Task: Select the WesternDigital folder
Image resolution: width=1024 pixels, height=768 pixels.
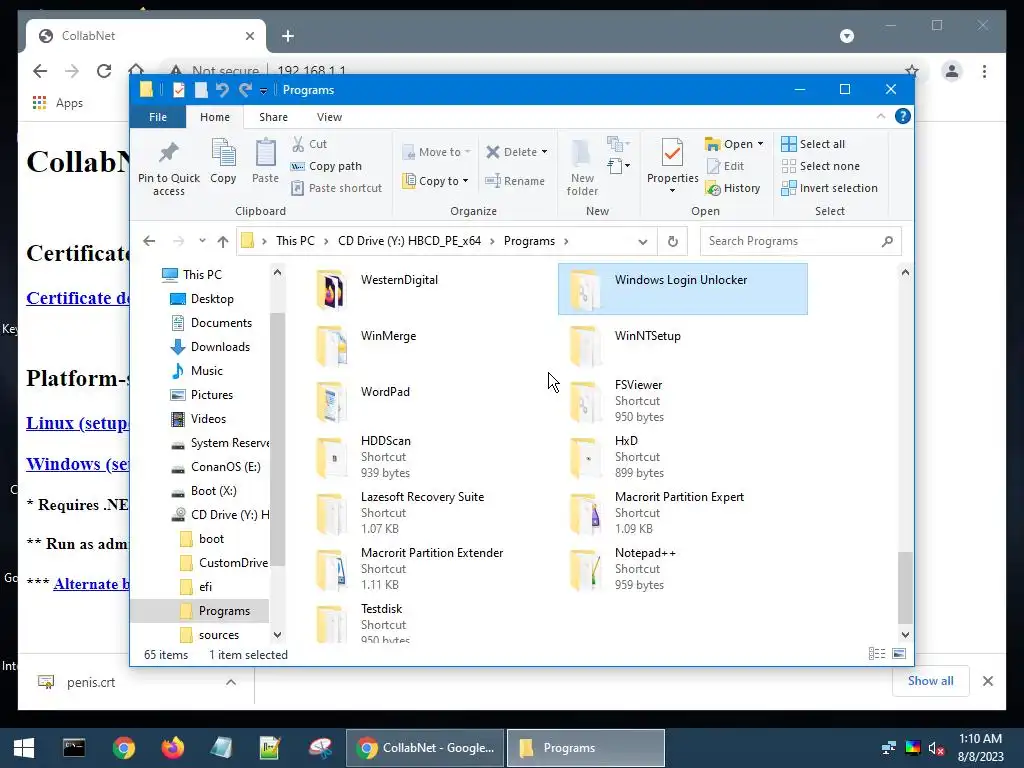Action: pos(430,289)
